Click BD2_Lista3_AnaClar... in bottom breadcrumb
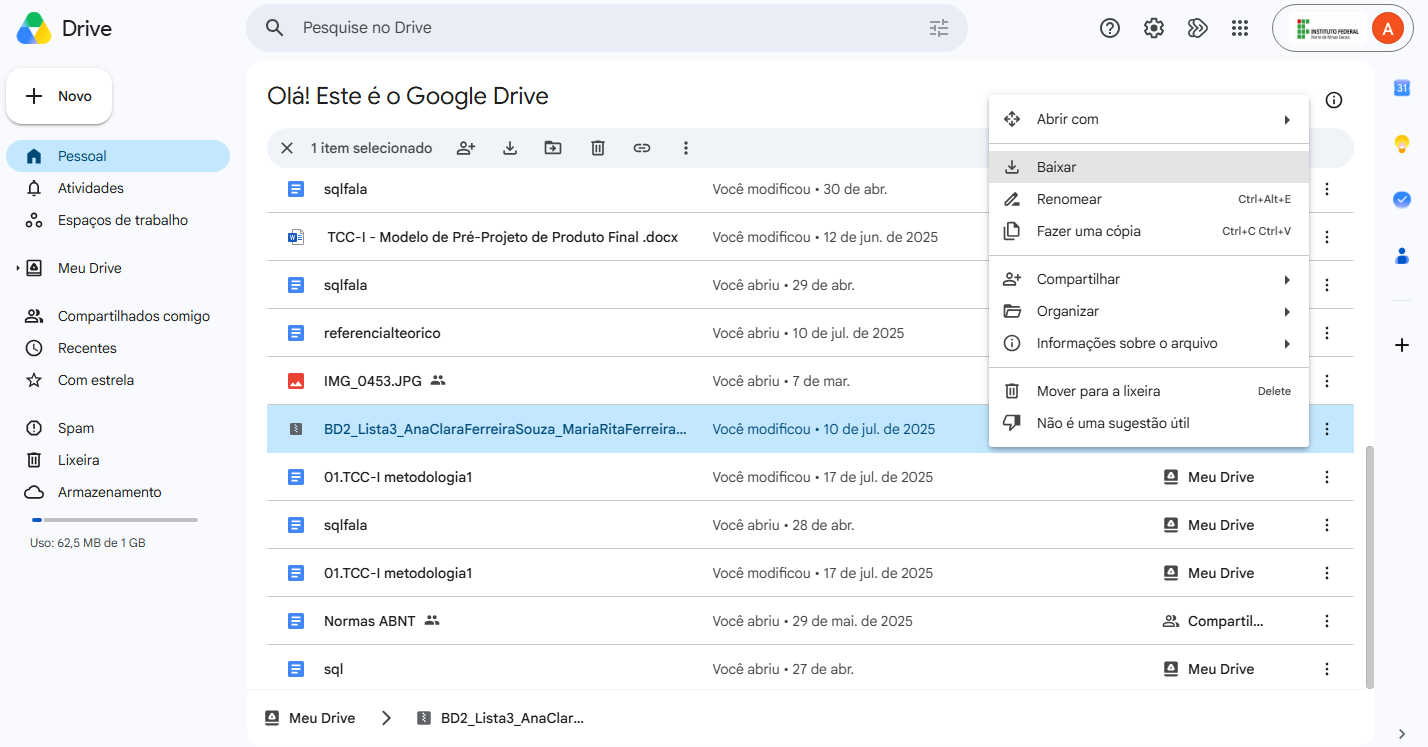This screenshot has height=747, width=1428. (499, 718)
